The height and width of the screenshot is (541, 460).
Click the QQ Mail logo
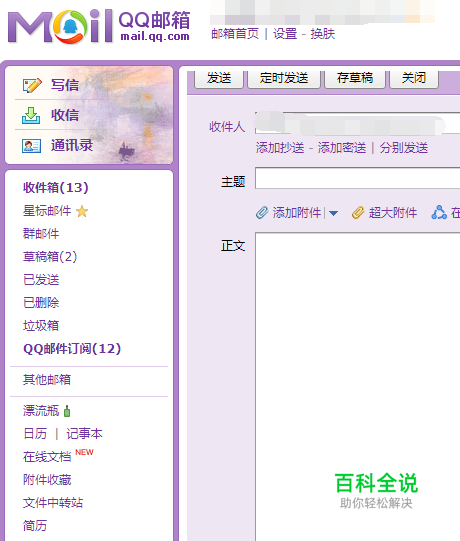click(x=99, y=26)
